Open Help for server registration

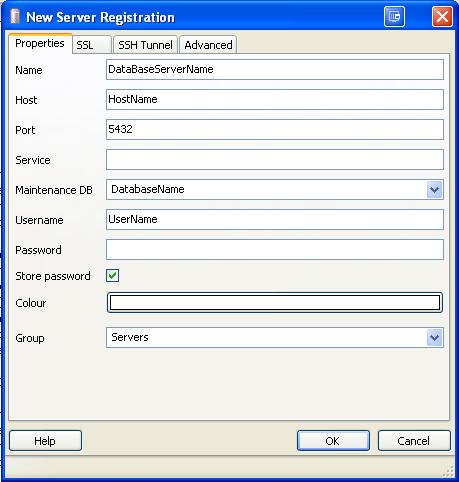tap(45, 441)
